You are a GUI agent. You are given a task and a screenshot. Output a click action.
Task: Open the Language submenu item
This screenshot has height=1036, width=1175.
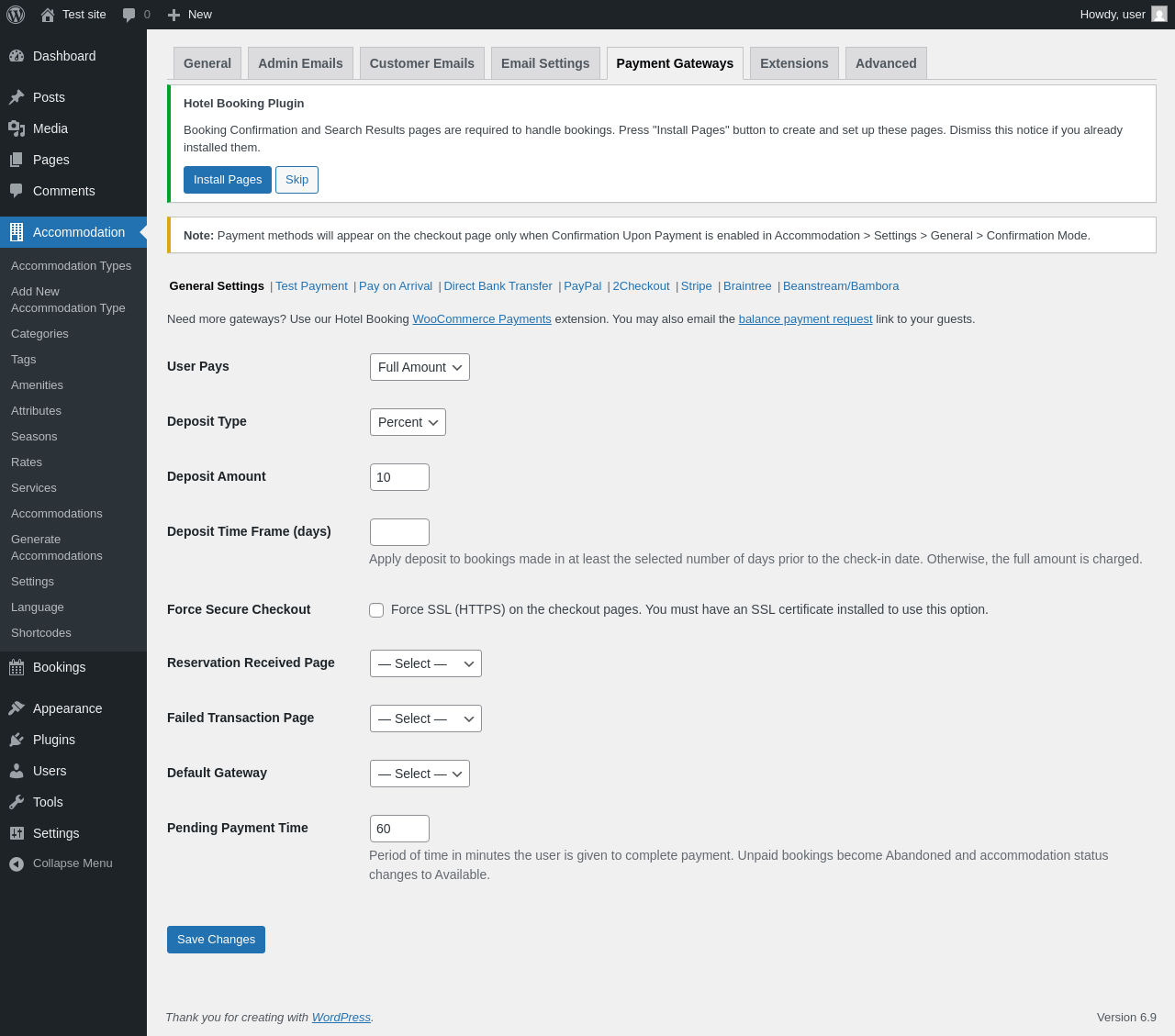click(x=38, y=607)
